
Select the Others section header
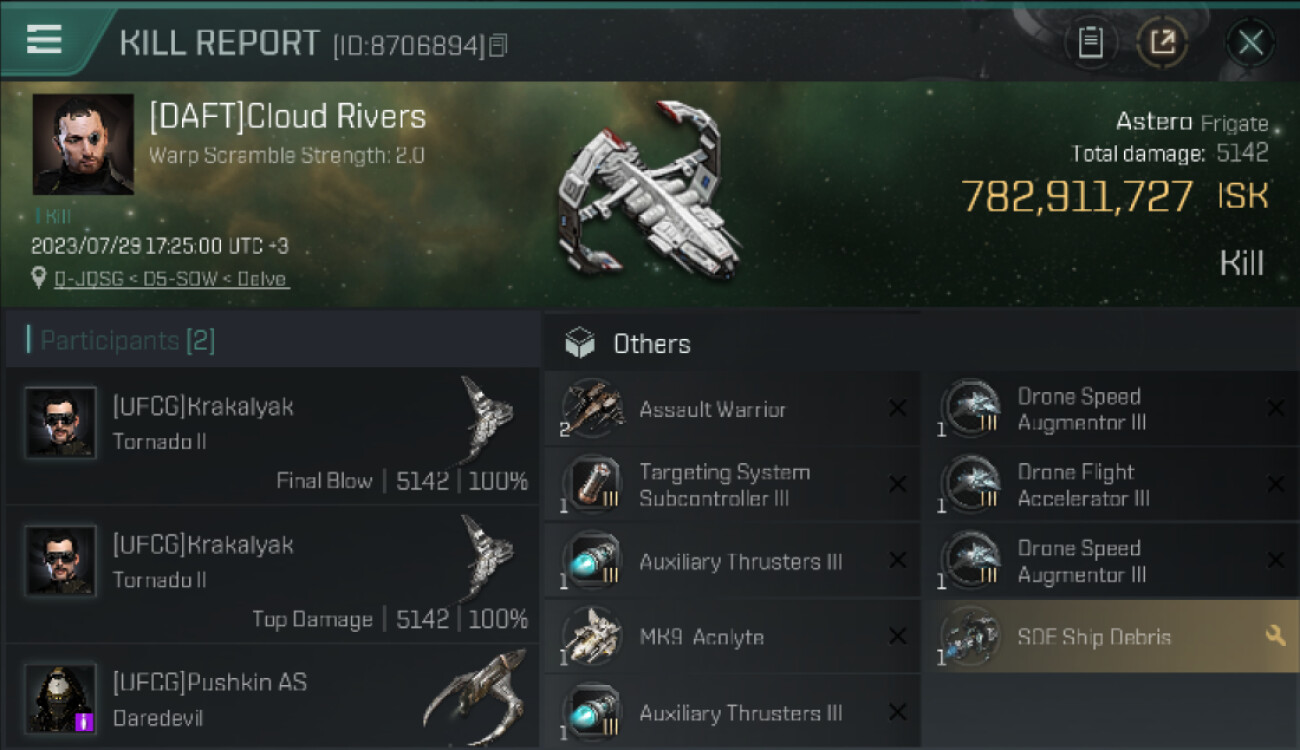(651, 344)
